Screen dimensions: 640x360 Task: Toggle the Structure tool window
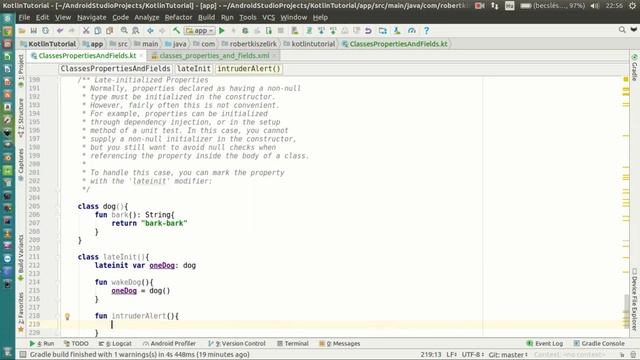pyautogui.click(x=21, y=118)
